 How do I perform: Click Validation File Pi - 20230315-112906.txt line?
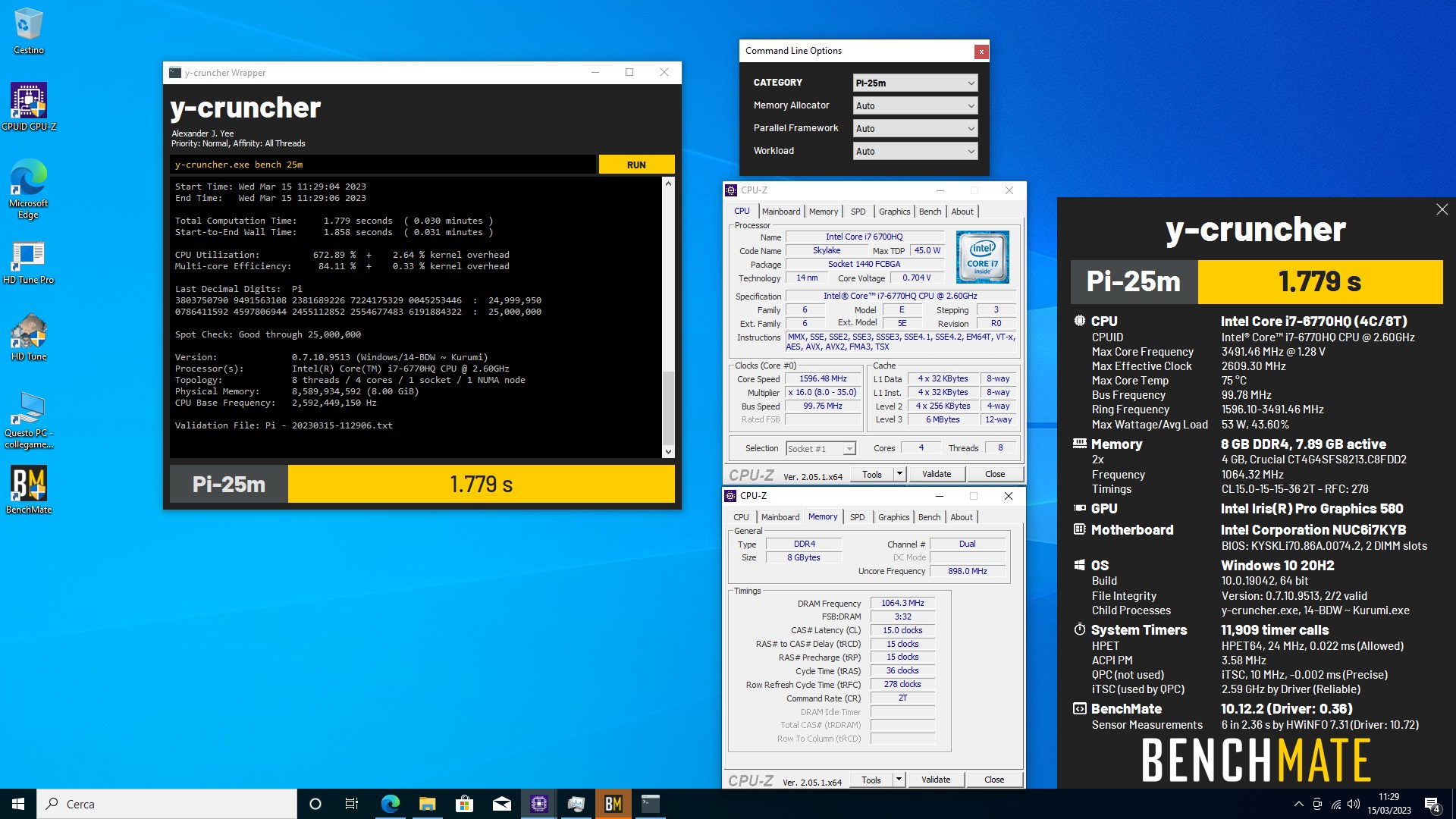click(284, 425)
